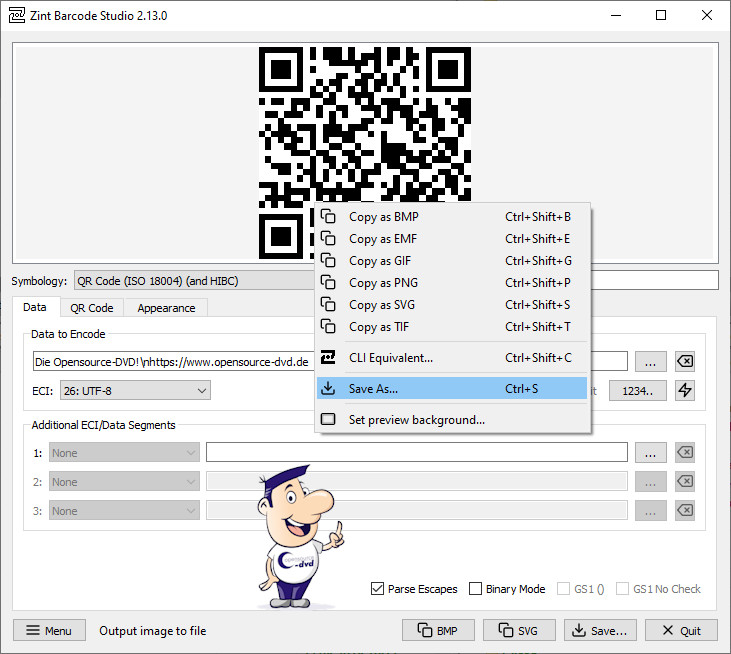Enable the Binary Mode checkbox
Viewport: 731px width, 654px height.
pyautogui.click(x=476, y=589)
